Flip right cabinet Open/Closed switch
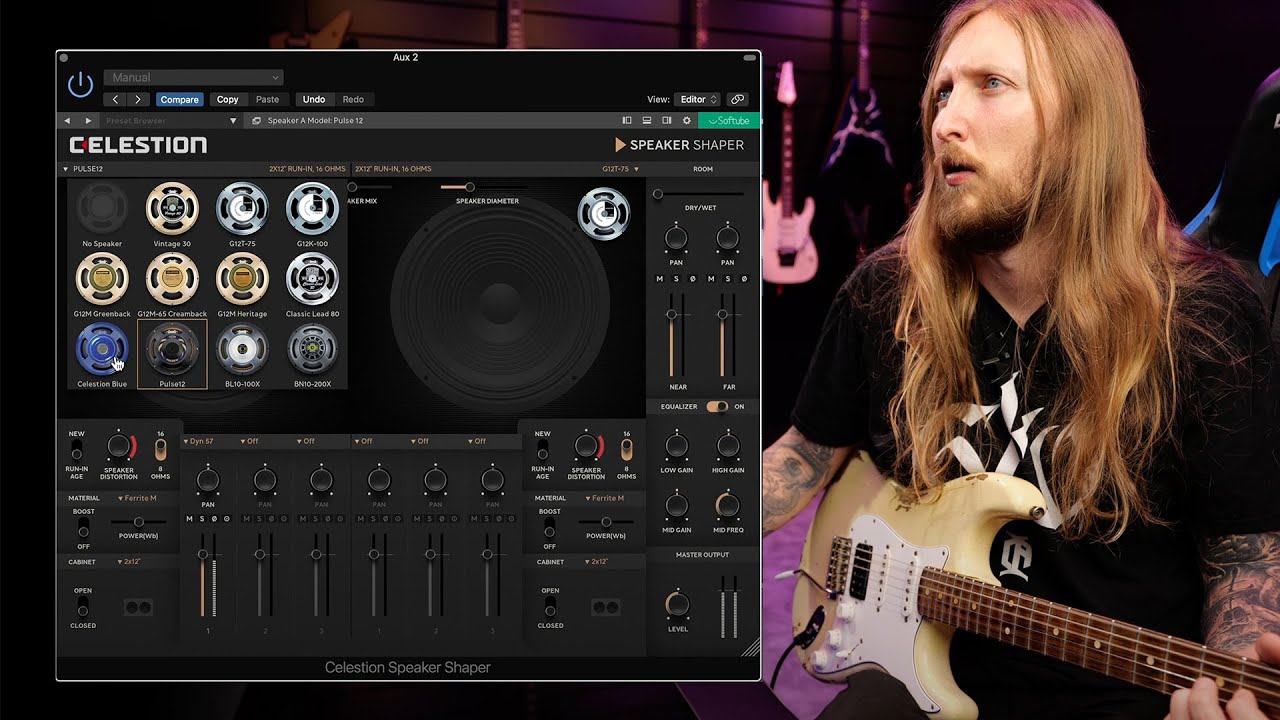The height and width of the screenshot is (720, 1280). point(549,607)
